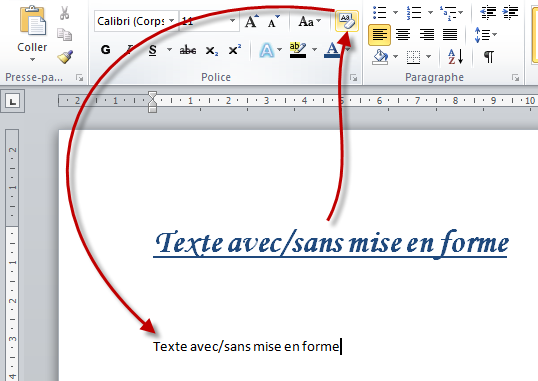Increase paragraph indent icon
Image resolution: width=538 pixels, height=381 pixels.
pyautogui.click(x=510, y=12)
